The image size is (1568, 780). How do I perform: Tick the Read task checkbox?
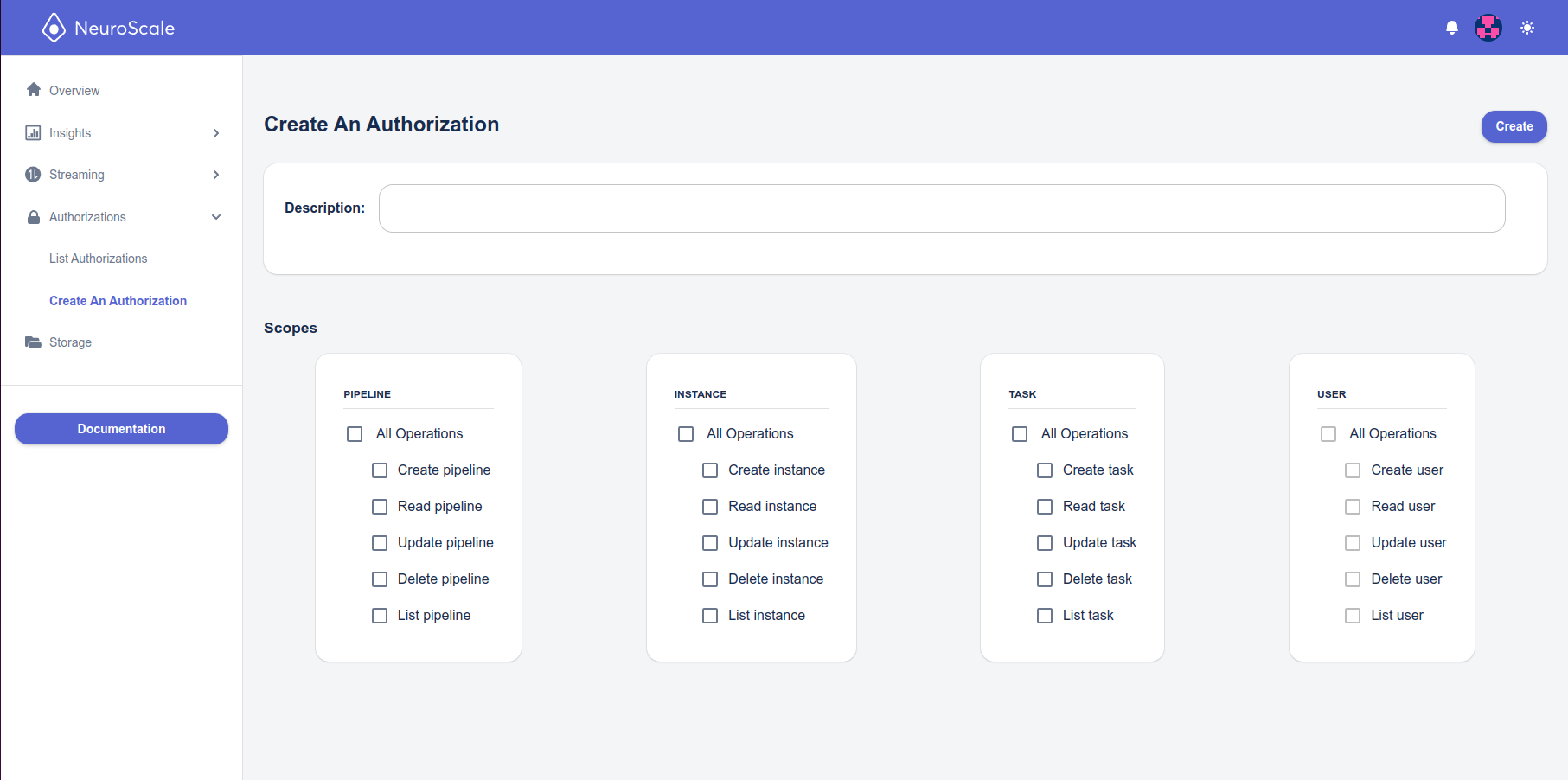[x=1045, y=507]
